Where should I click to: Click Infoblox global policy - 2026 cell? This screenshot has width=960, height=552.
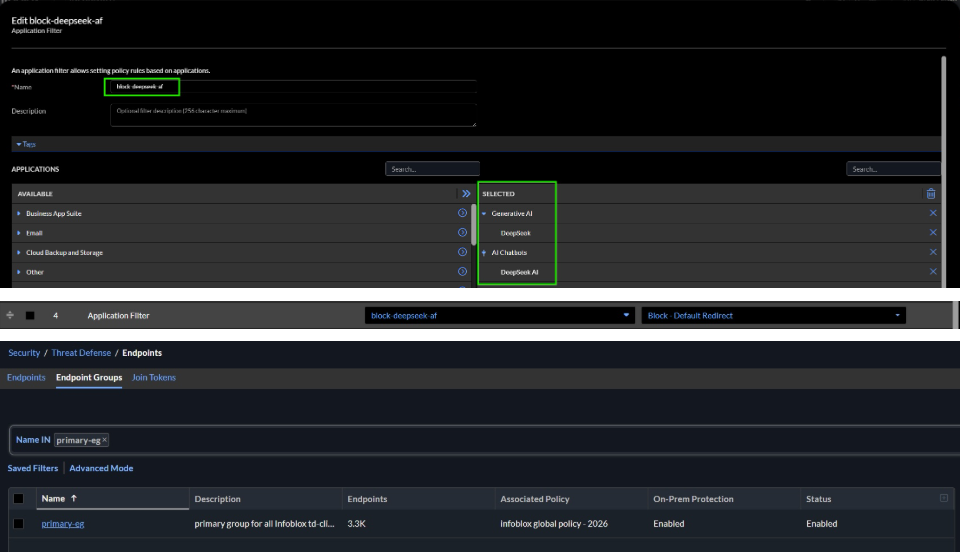click(554, 524)
